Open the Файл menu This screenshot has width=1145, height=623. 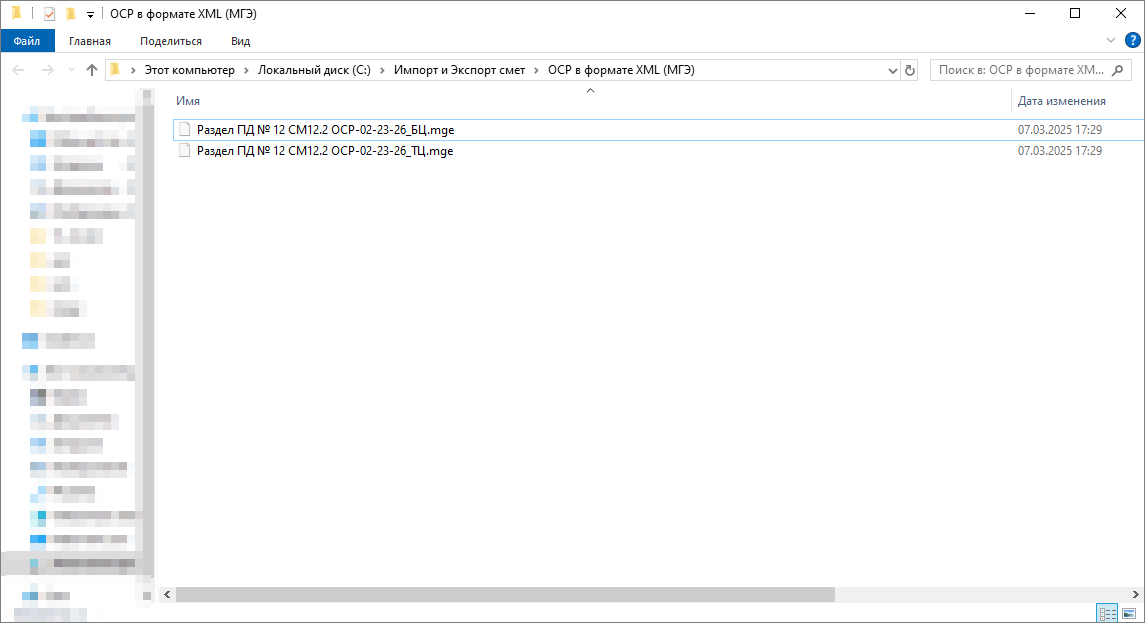(27, 41)
